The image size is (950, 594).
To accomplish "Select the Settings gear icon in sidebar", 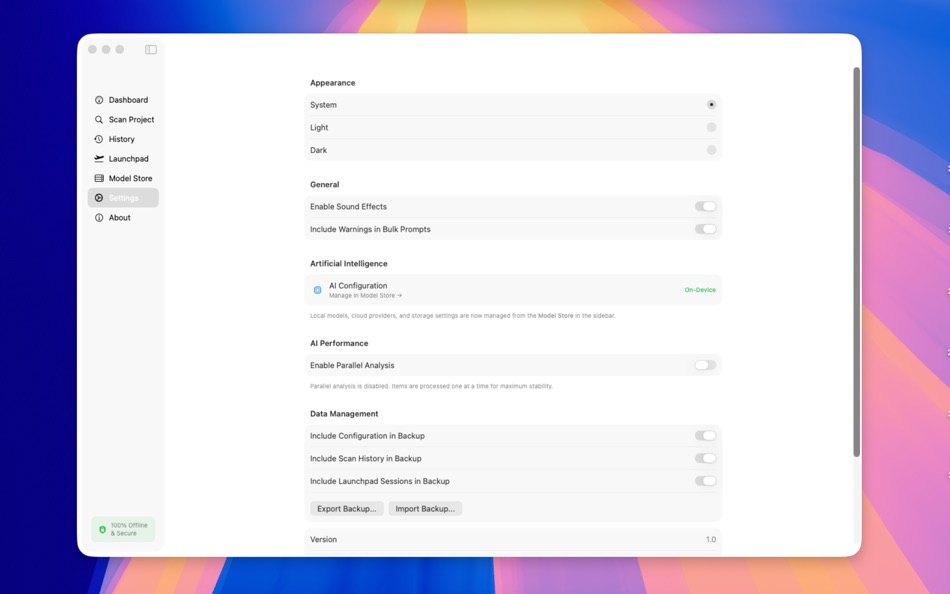I will pos(100,197).
